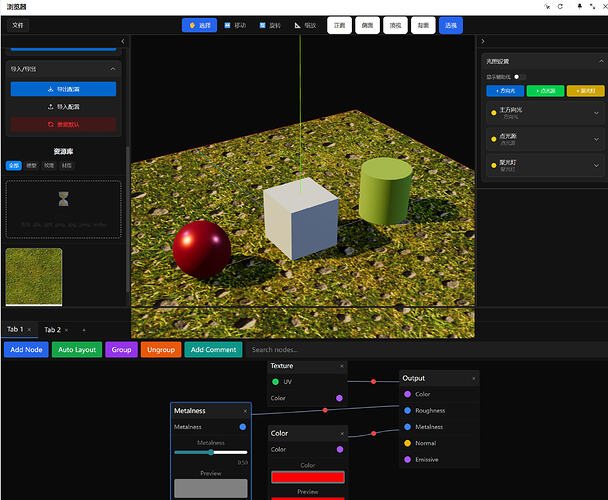Add a 聚光灯 spot light
Image resolution: width=608 pixels, height=500 pixels.
pyautogui.click(x=586, y=91)
